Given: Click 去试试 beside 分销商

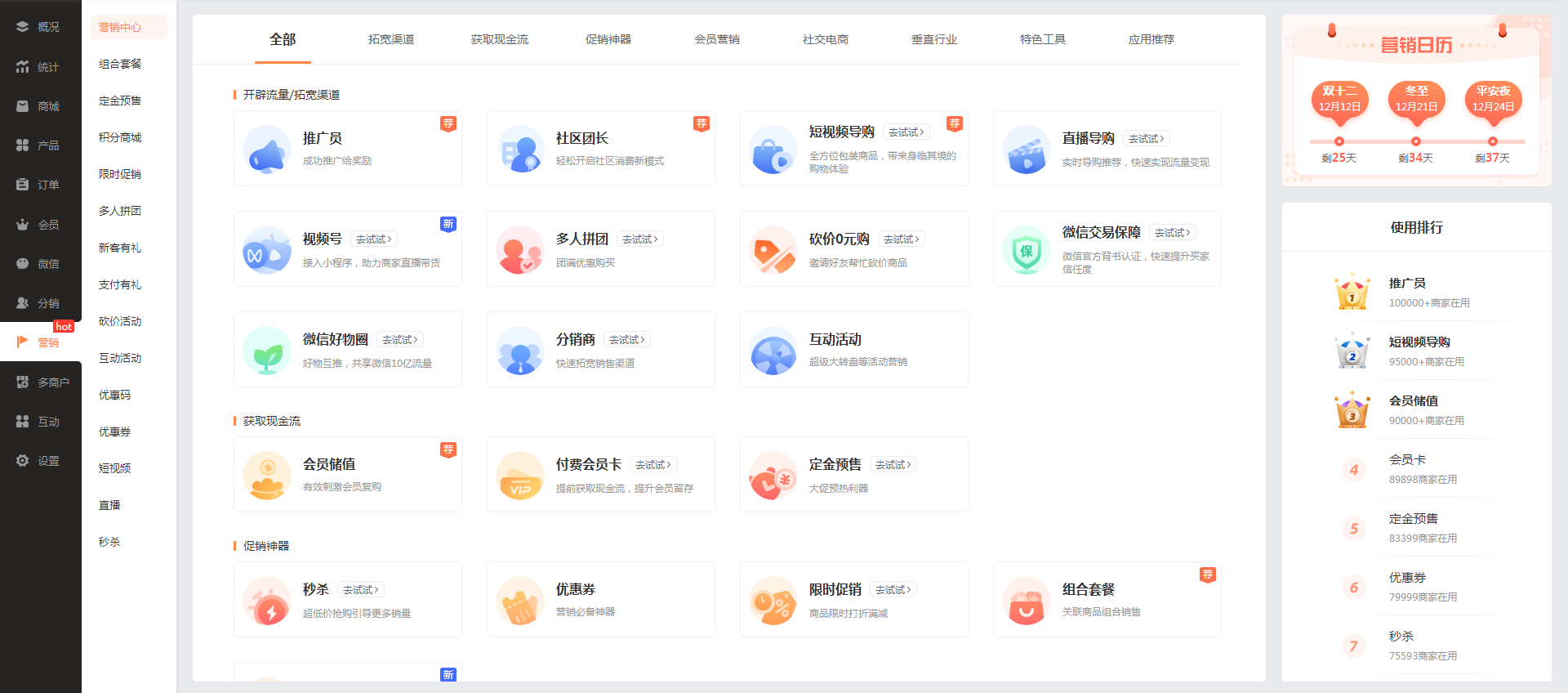Looking at the screenshot, I should coord(627,340).
